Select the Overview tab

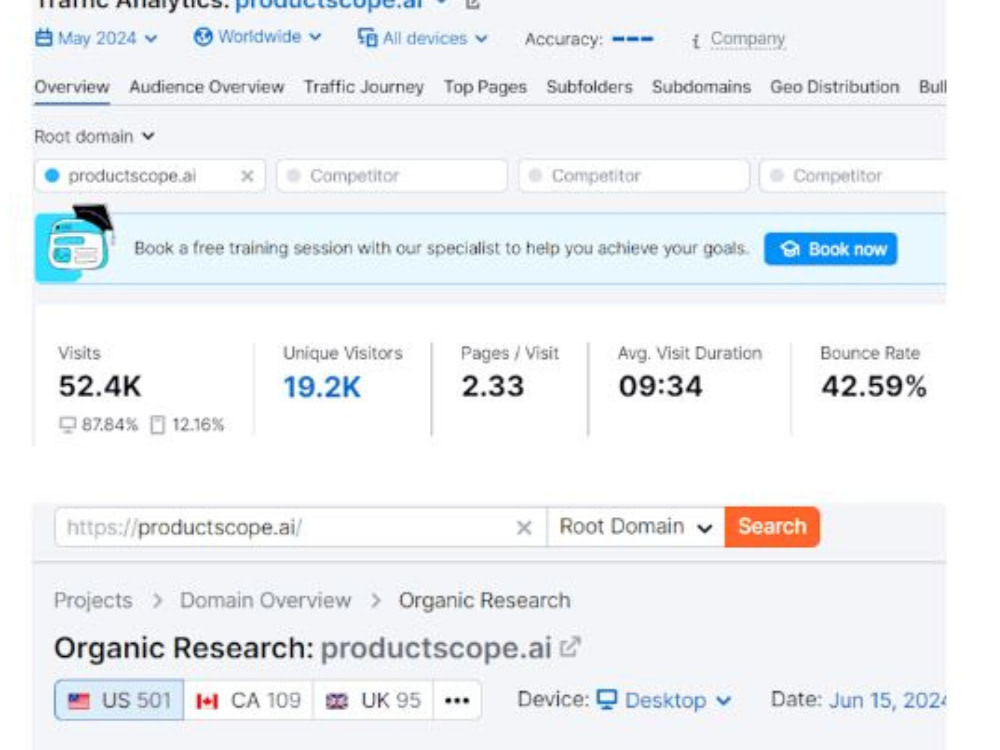coord(72,87)
